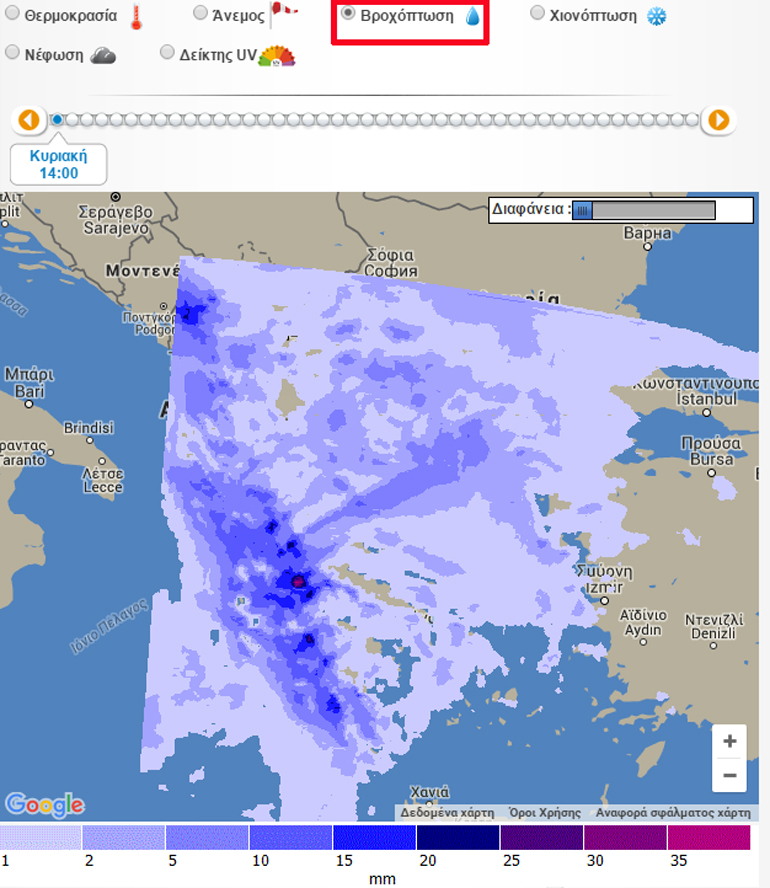Click the Διαφάνεια transparency slider handle

pyautogui.click(x=583, y=210)
